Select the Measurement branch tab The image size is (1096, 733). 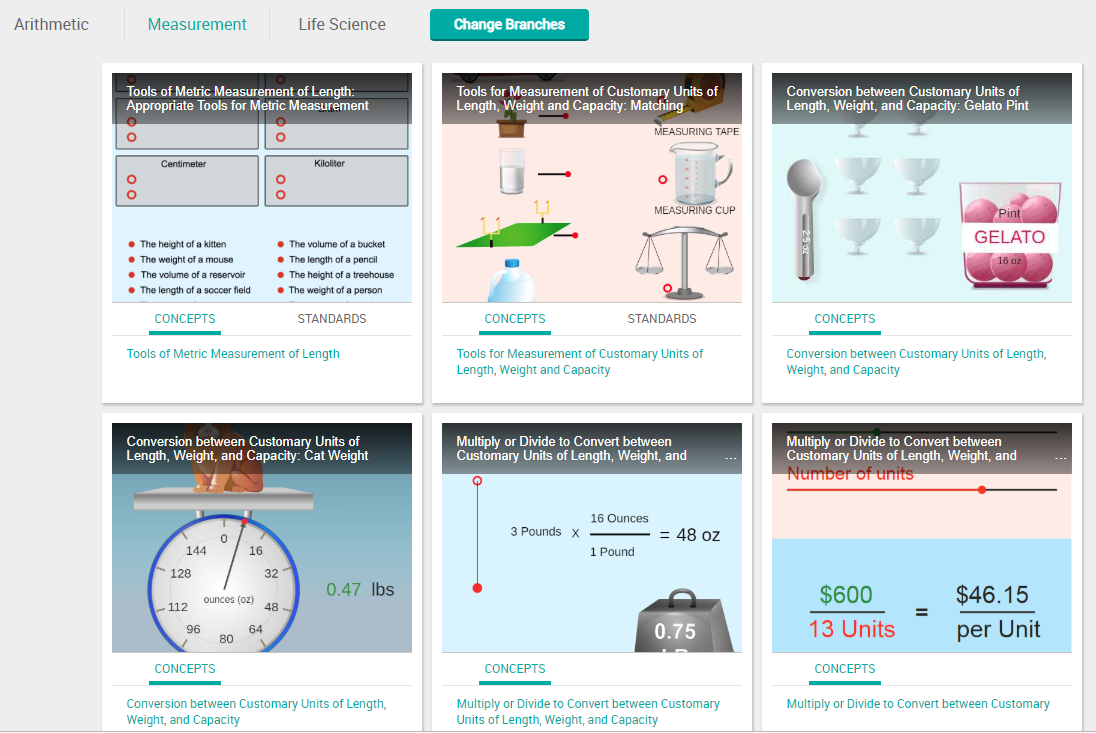(x=196, y=24)
